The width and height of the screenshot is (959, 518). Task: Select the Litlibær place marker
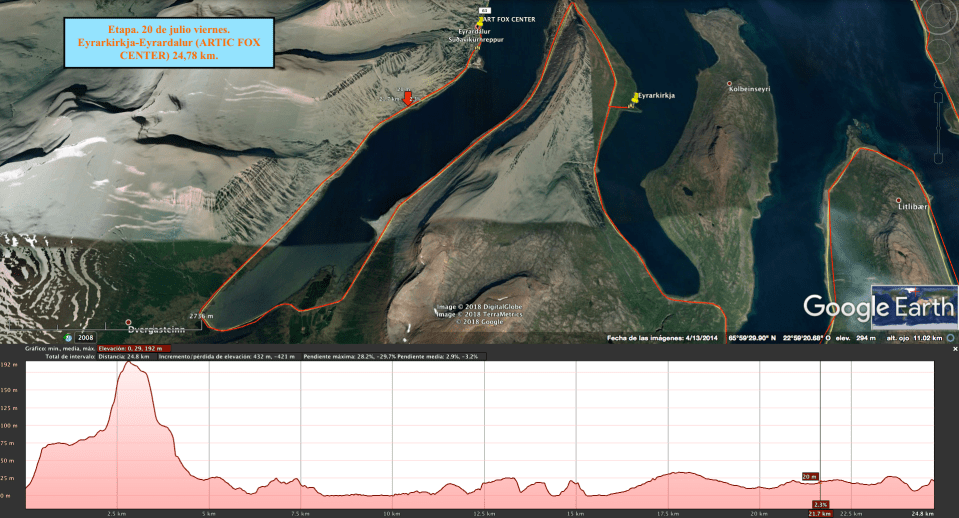pyautogui.click(x=899, y=201)
